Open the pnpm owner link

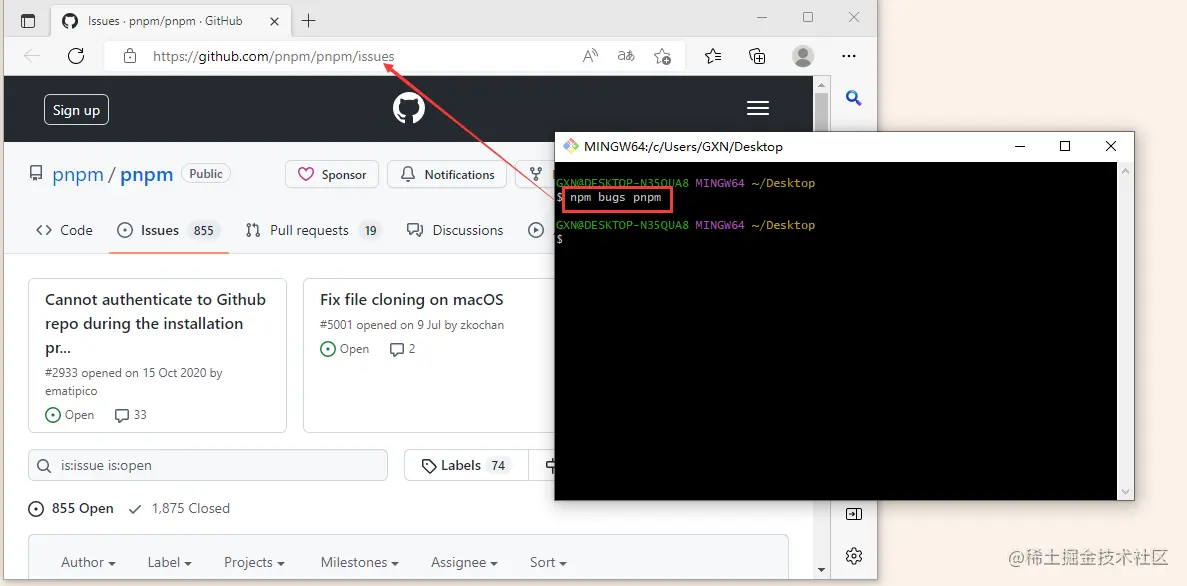click(78, 174)
